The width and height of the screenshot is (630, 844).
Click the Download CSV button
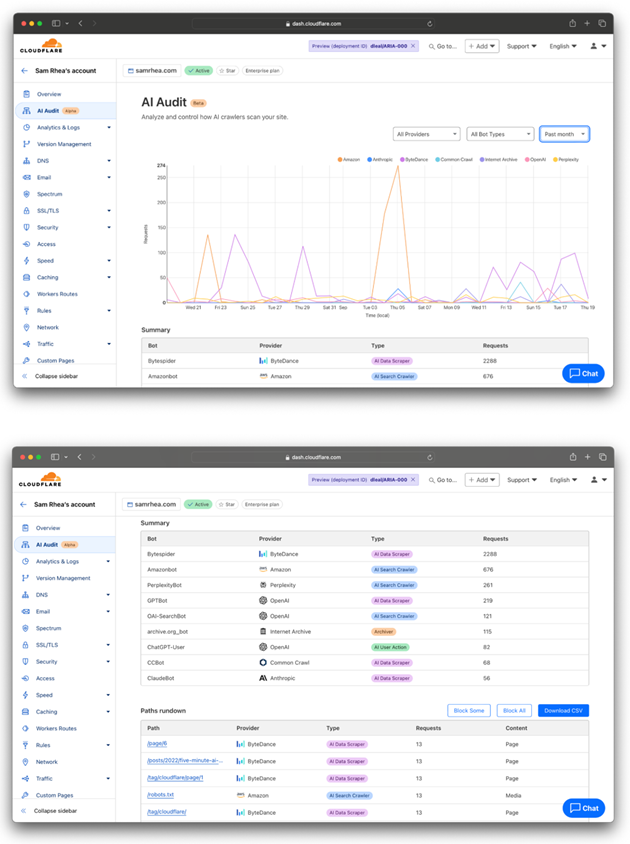(563, 710)
